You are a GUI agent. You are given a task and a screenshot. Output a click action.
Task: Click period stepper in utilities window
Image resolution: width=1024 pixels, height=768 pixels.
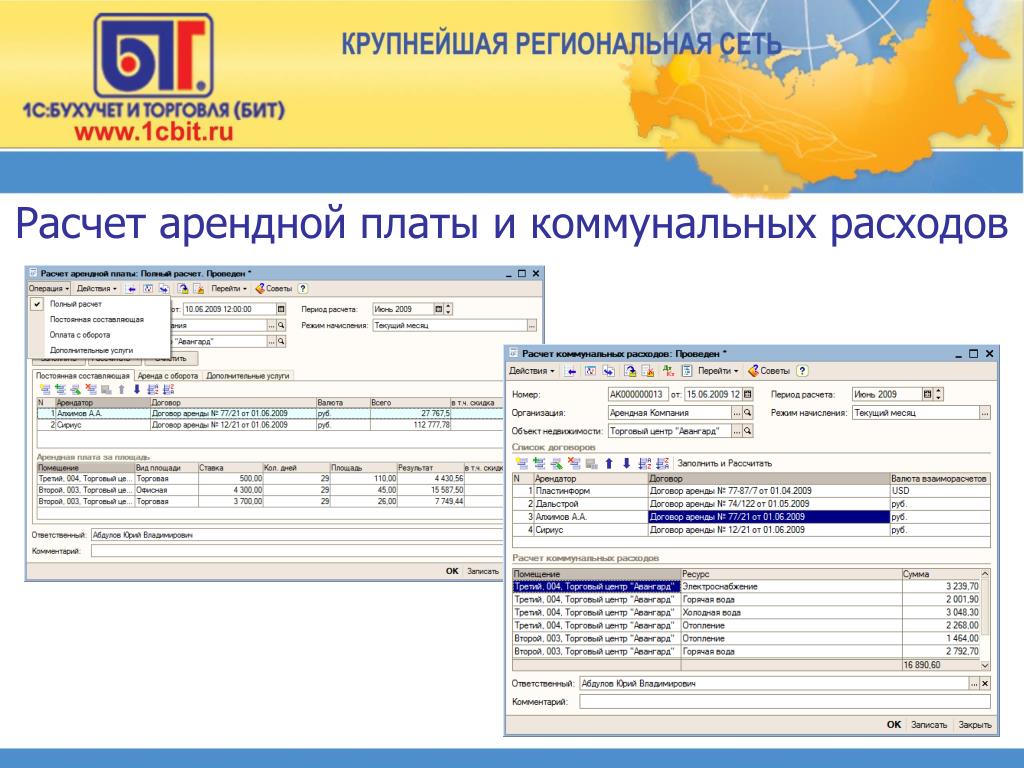click(x=939, y=394)
